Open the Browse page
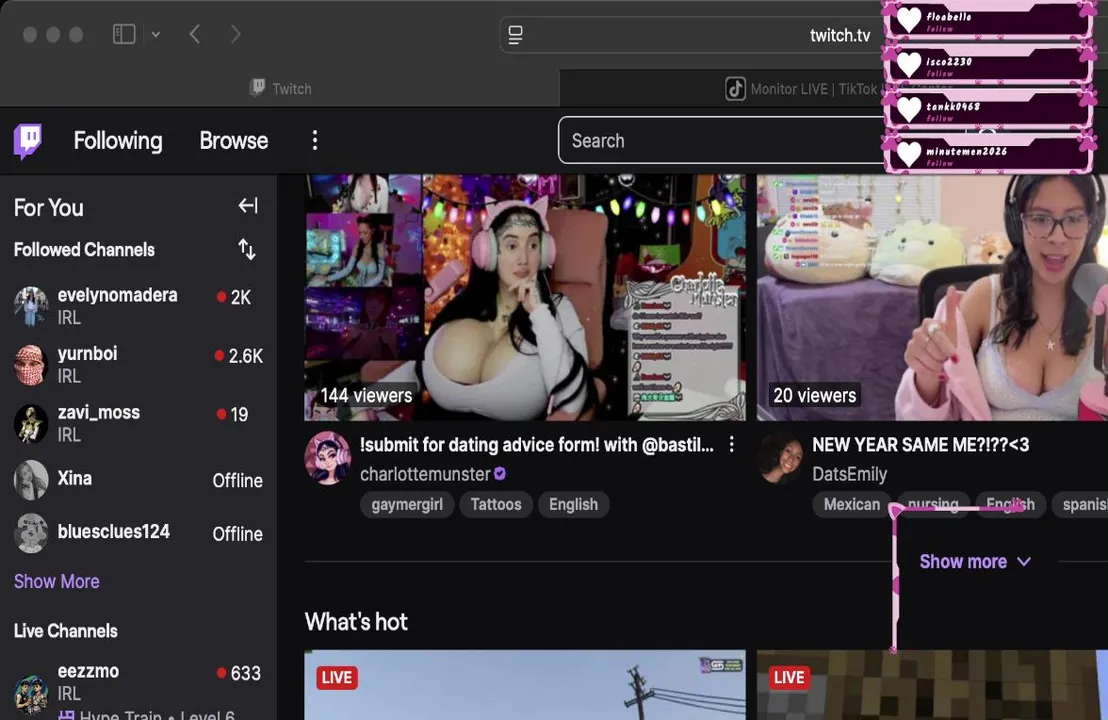Image resolution: width=1108 pixels, height=720 pixels. (x=234, y=141)
